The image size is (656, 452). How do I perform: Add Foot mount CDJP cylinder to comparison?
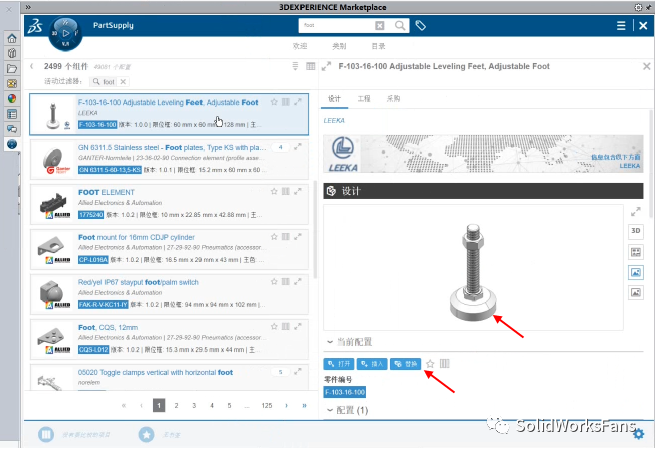[286, 236]
